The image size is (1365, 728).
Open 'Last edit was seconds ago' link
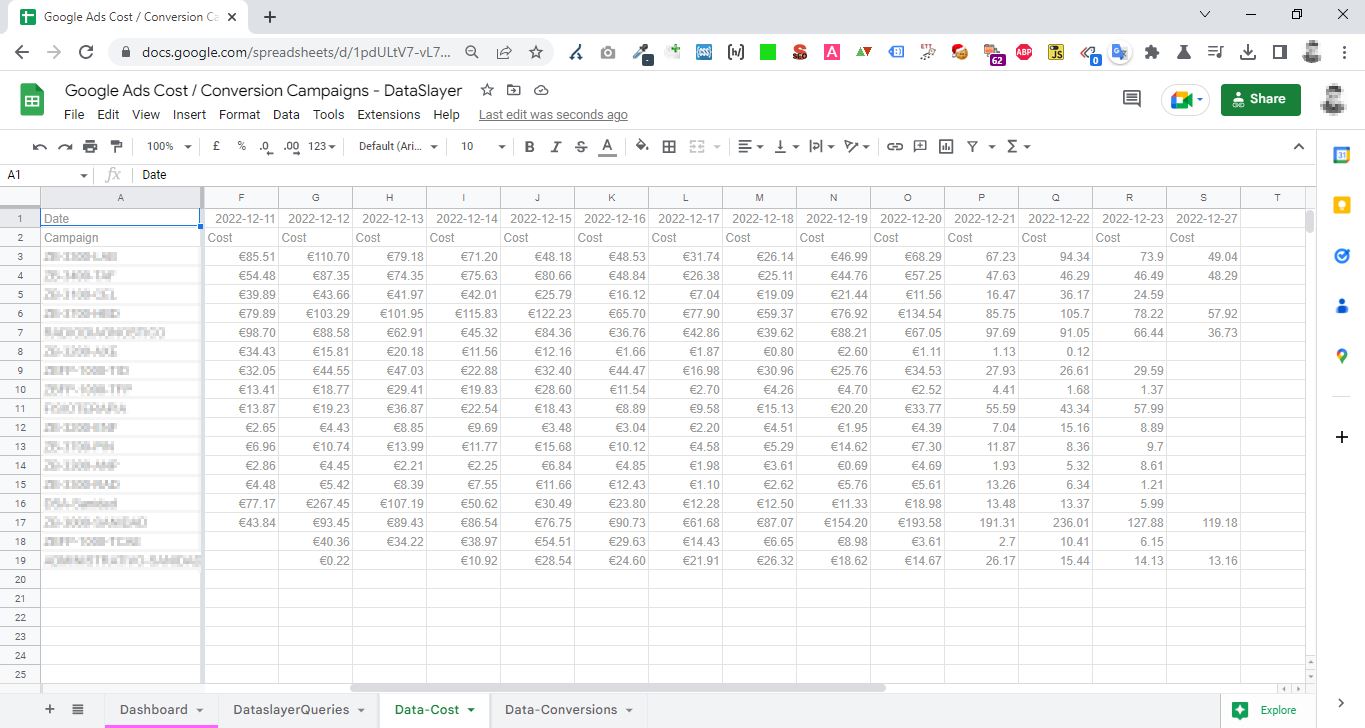553,114
